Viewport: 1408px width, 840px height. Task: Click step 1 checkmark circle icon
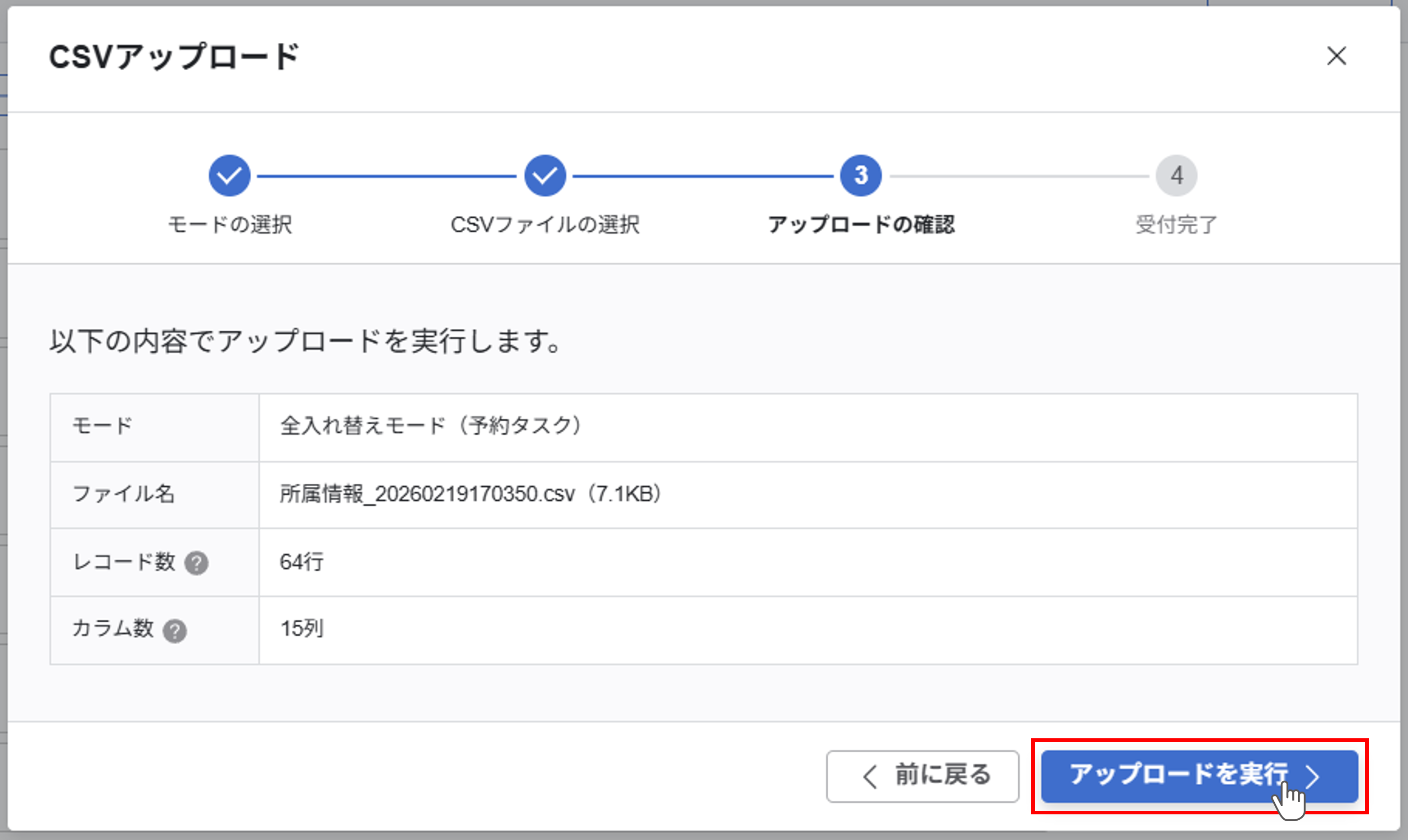pyautogui.click(x=229, y=175)
